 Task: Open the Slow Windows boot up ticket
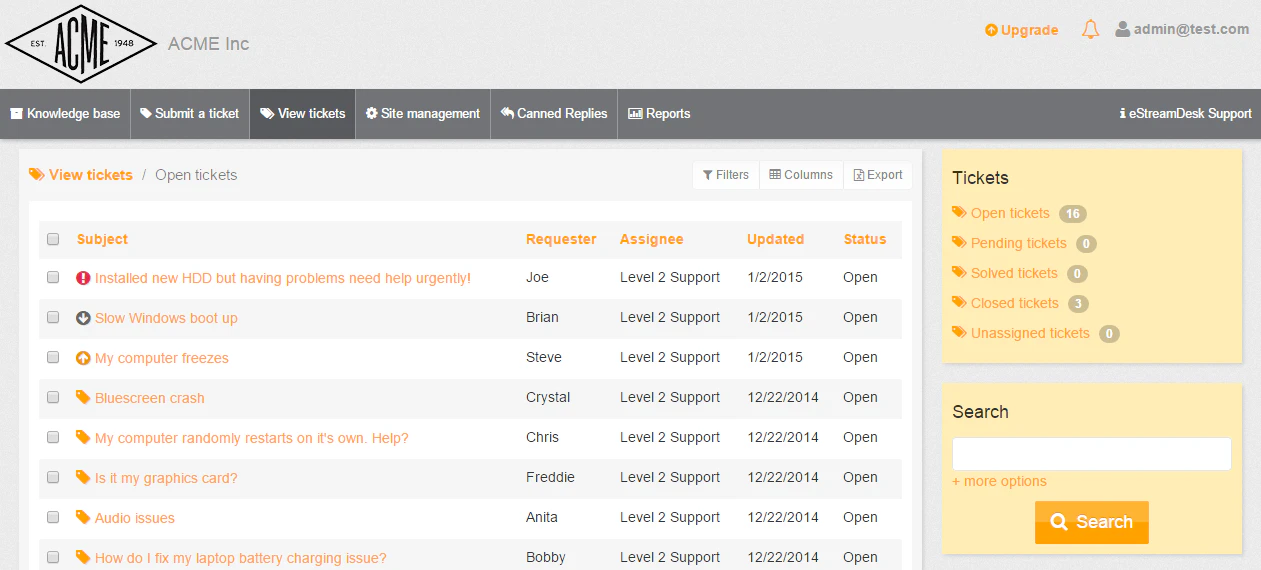tap(166, 318)
